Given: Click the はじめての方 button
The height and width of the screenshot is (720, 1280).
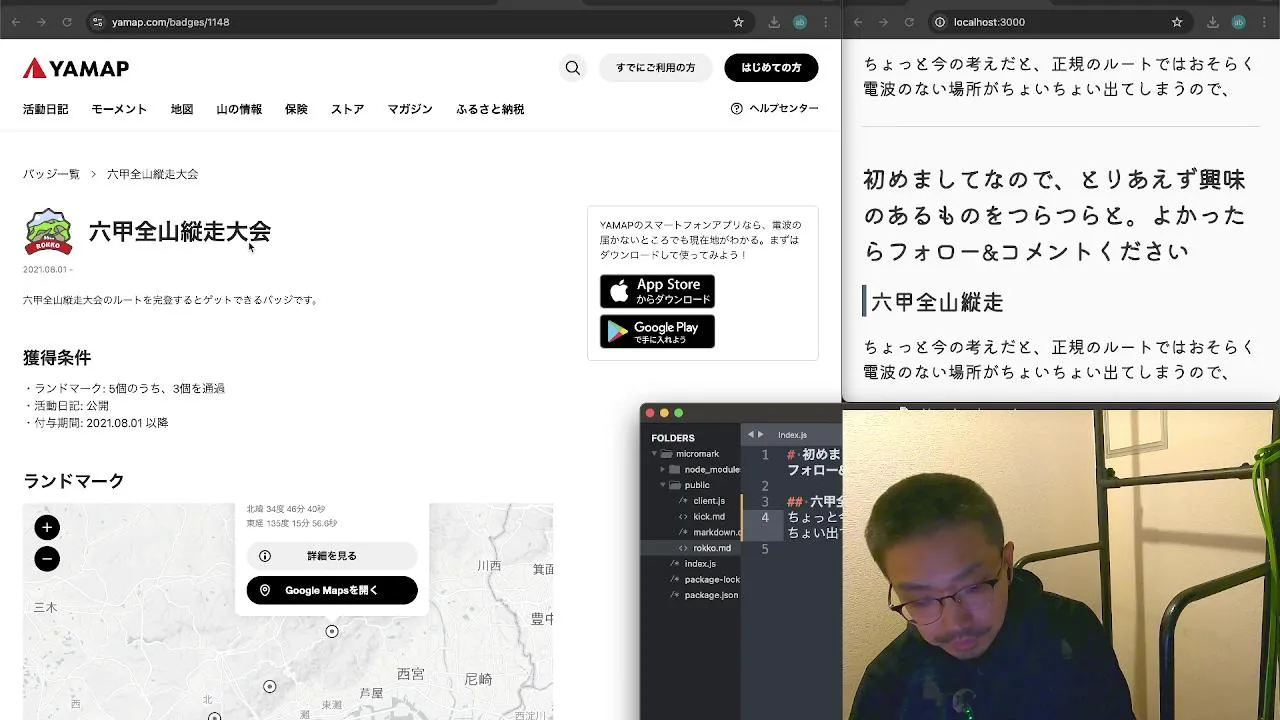Looking at the screenshot, I should click(x=771, y=68).
